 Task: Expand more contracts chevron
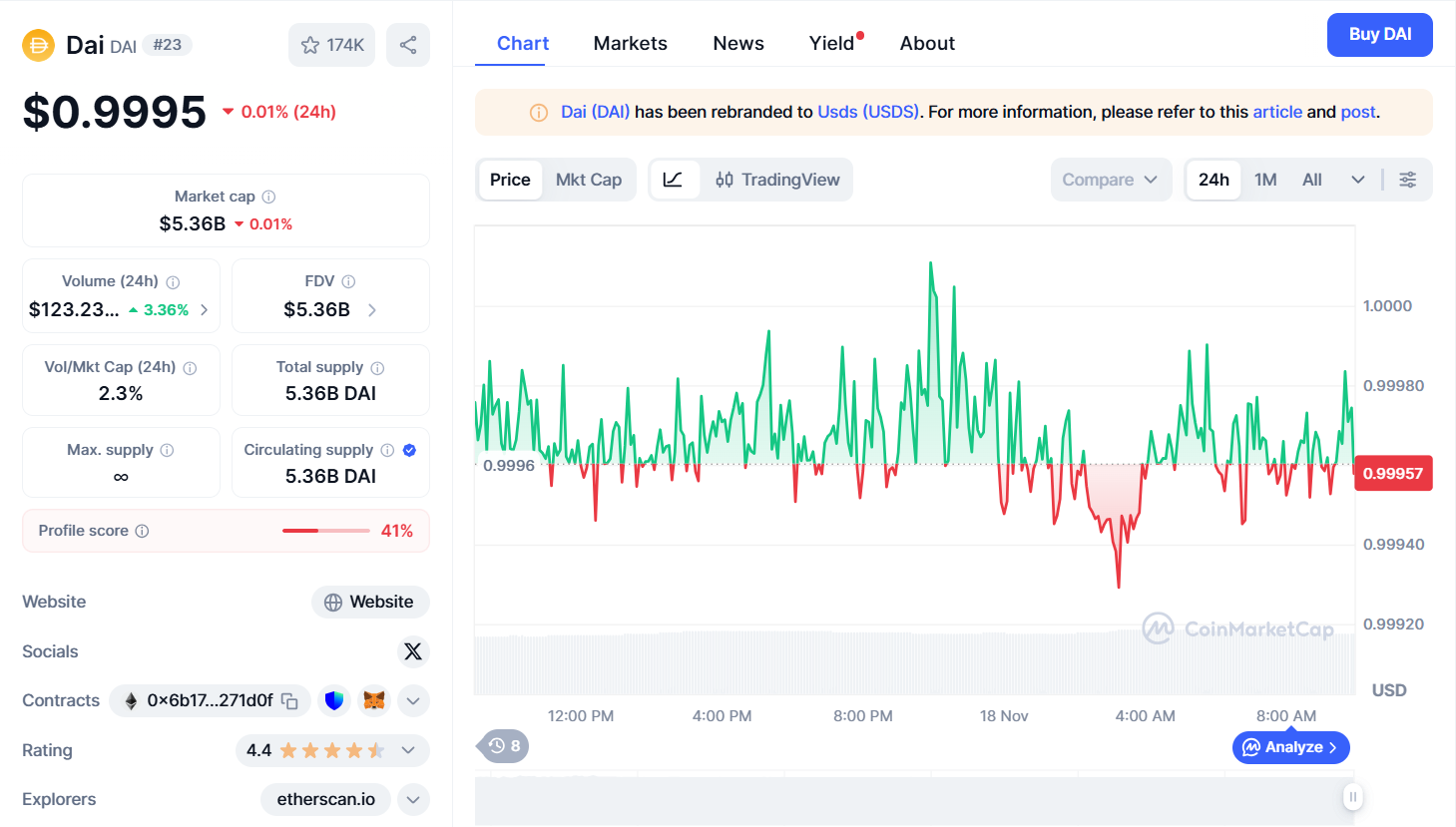tap(413, 701)
